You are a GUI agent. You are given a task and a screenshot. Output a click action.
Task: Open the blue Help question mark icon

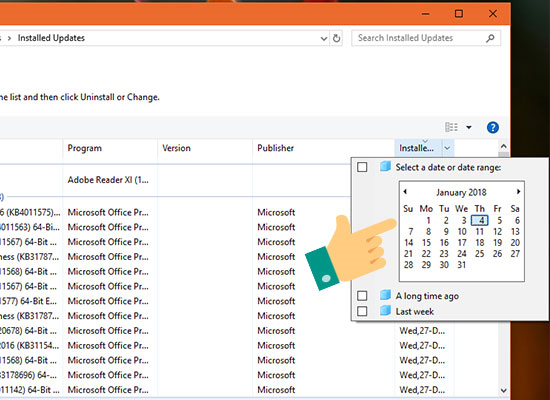(492, 127)
